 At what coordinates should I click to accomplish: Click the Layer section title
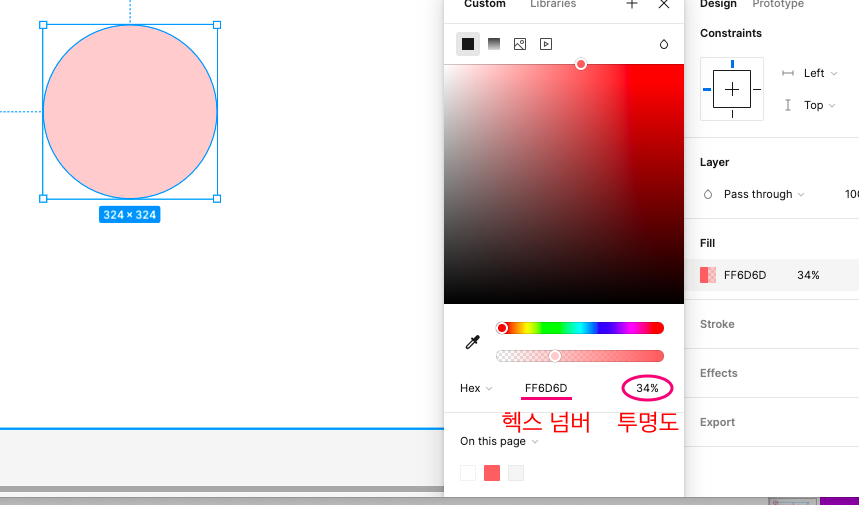click(714, 162)
